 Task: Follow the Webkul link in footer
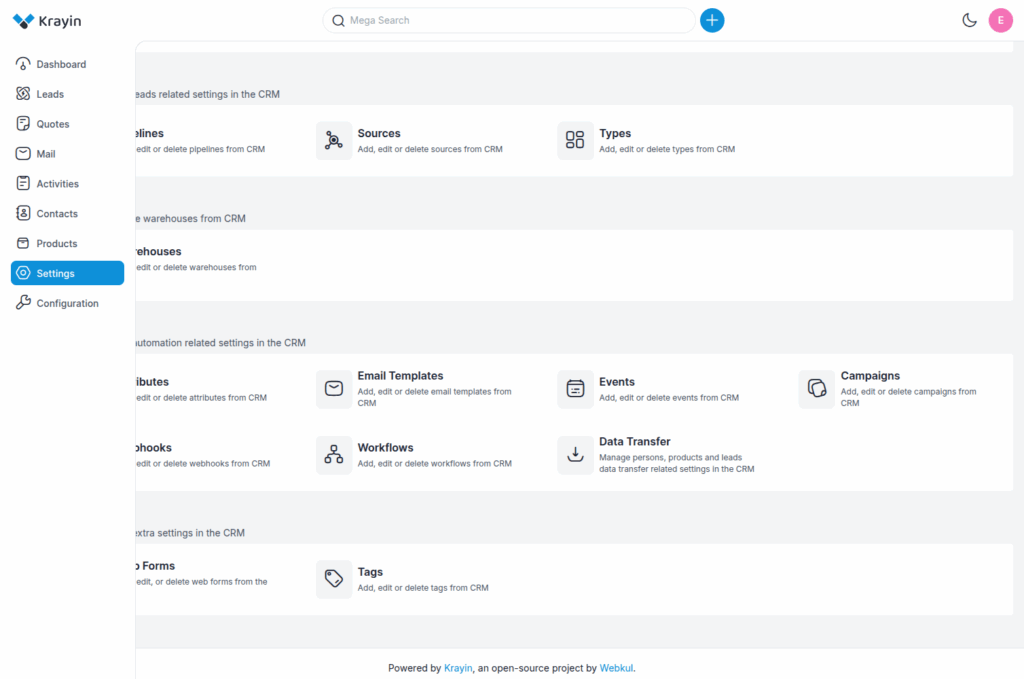coord(616,668)
